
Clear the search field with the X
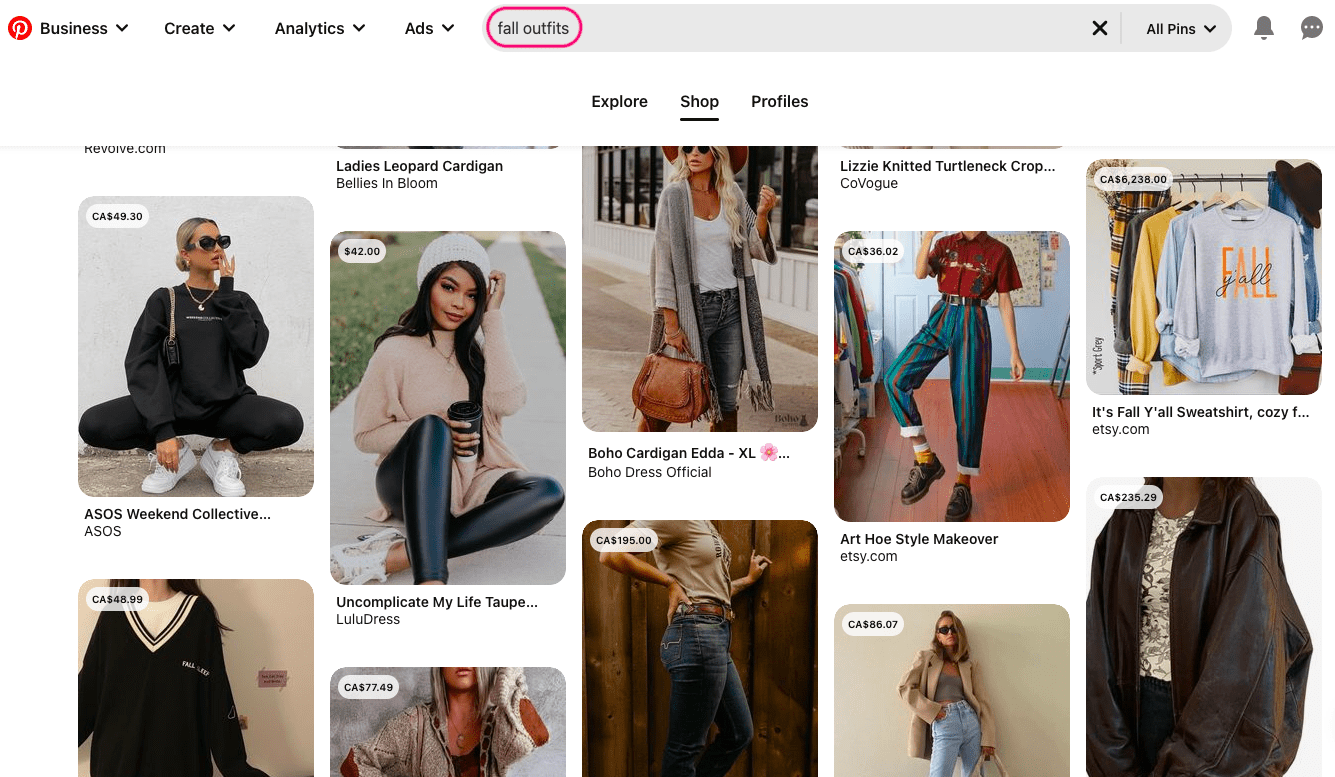(x=1100, y=28)
